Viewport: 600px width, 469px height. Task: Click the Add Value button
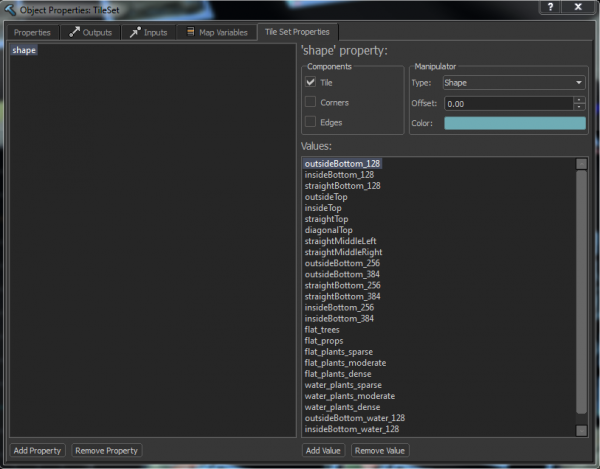(323, 451)
